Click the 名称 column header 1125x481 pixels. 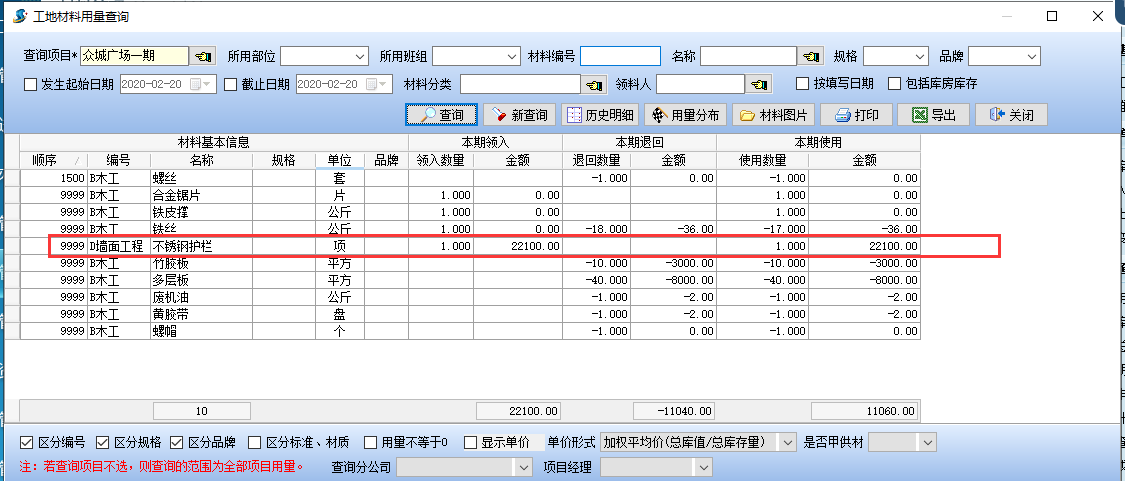pos(201,160)
